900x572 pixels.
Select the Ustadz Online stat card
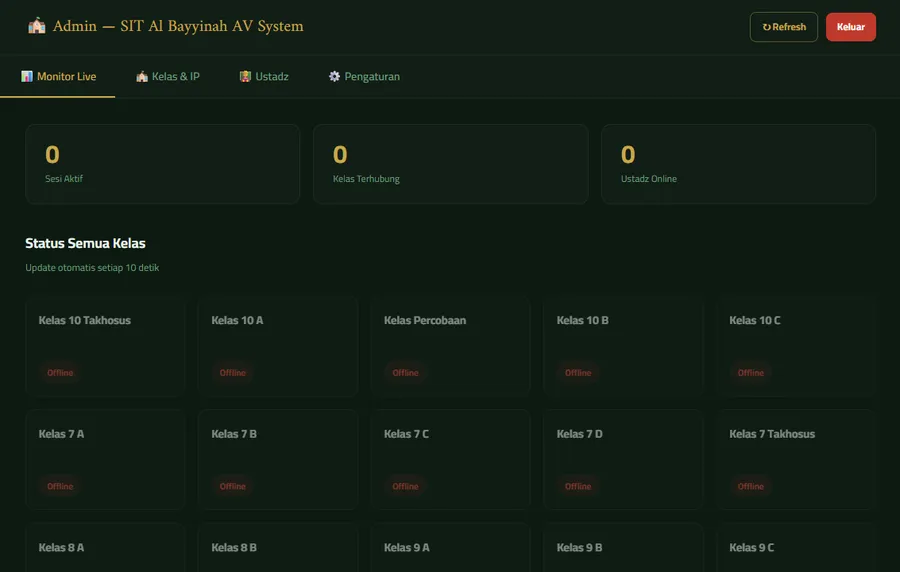[738, 164]
